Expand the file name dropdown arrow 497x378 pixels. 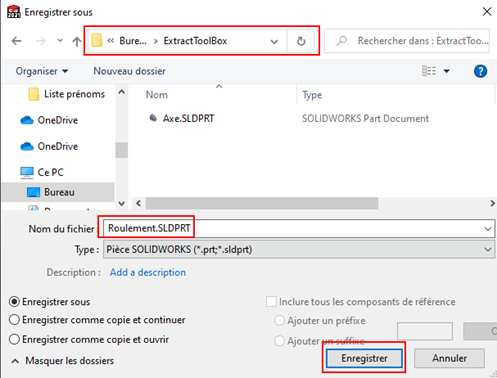point(488,229)
